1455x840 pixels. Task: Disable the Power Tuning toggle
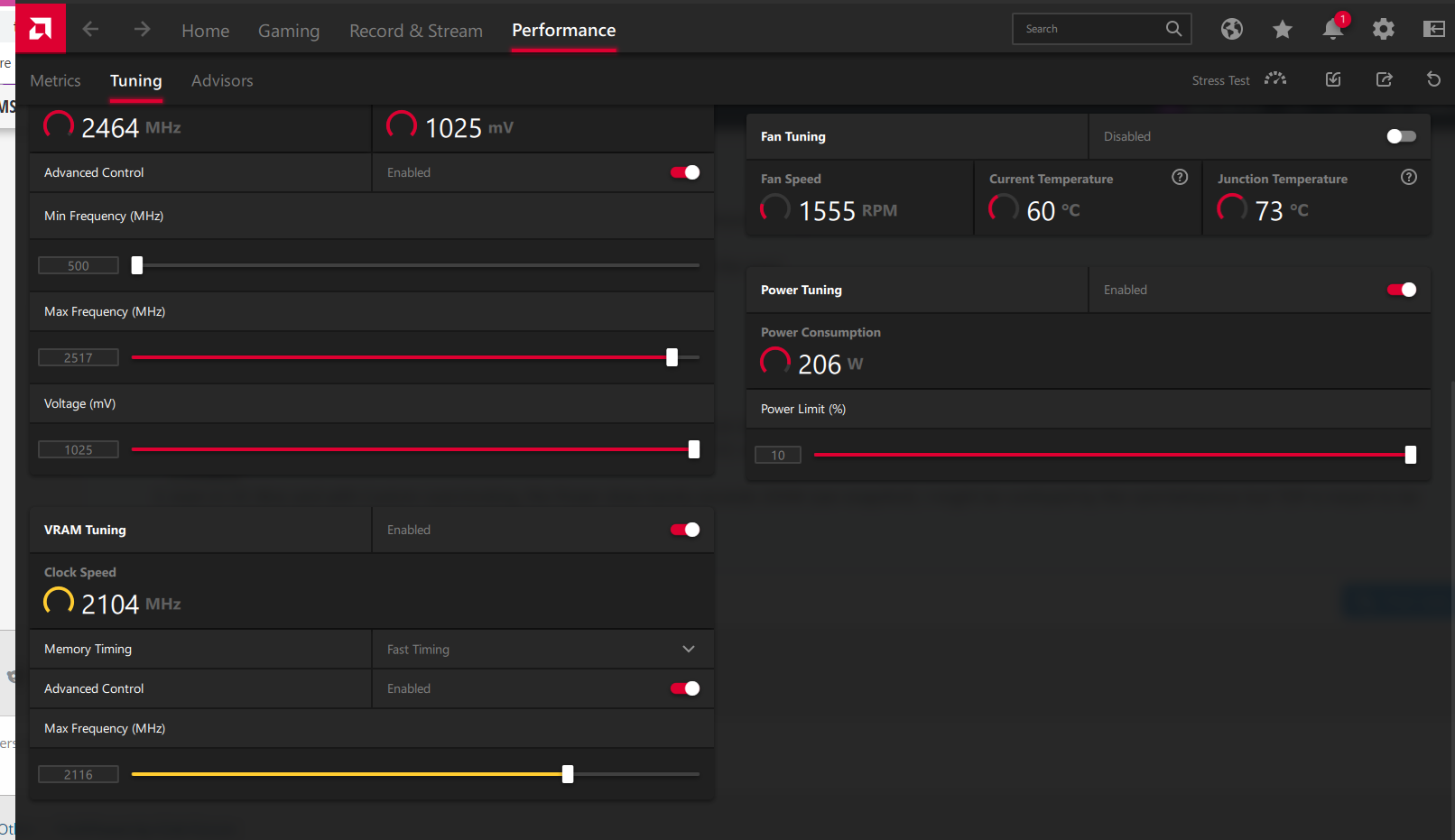(x=1402, y=290)
